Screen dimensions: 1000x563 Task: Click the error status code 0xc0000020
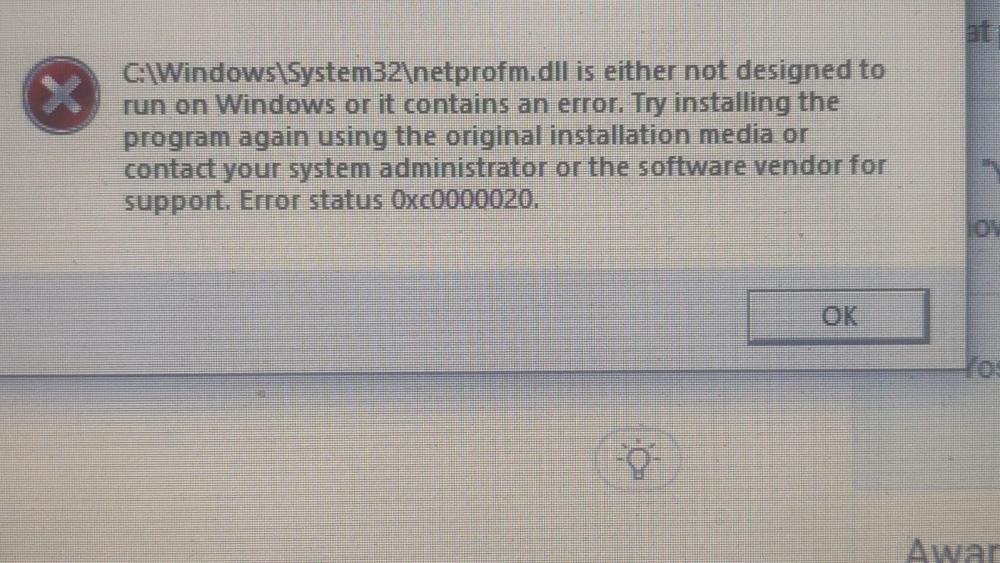pos(464,201)
